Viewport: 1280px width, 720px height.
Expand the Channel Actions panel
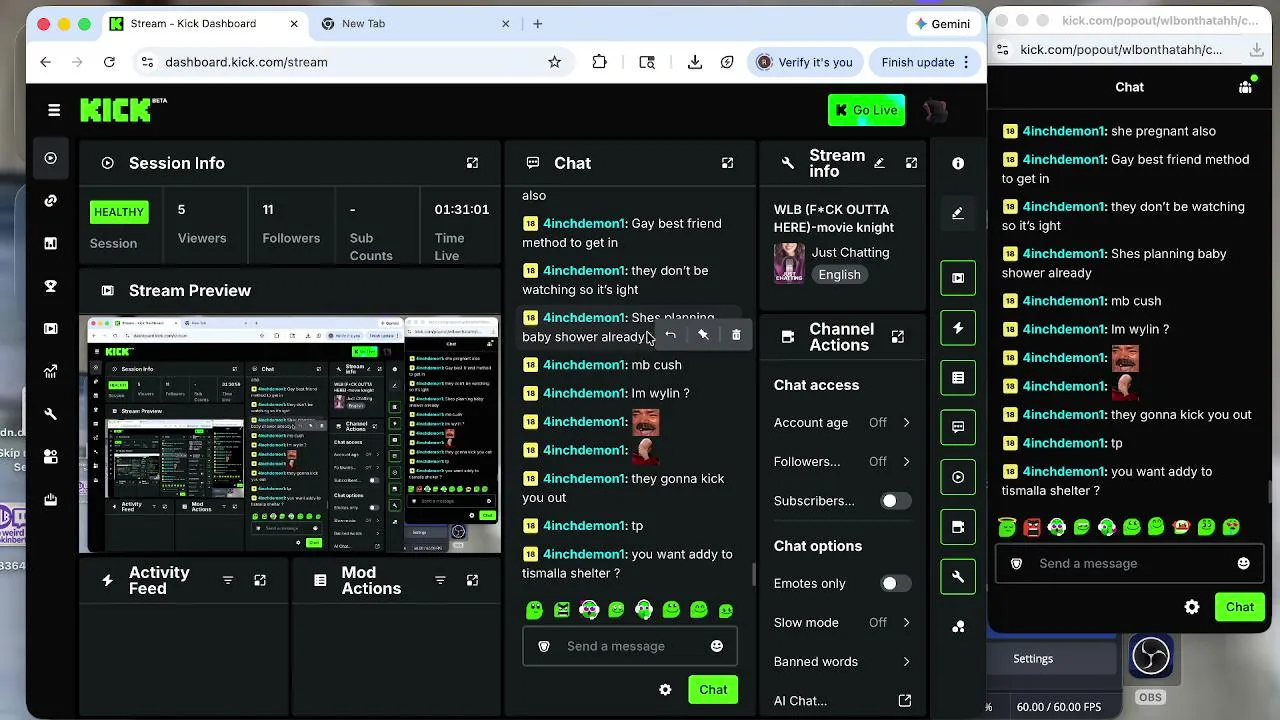(897, 337)
